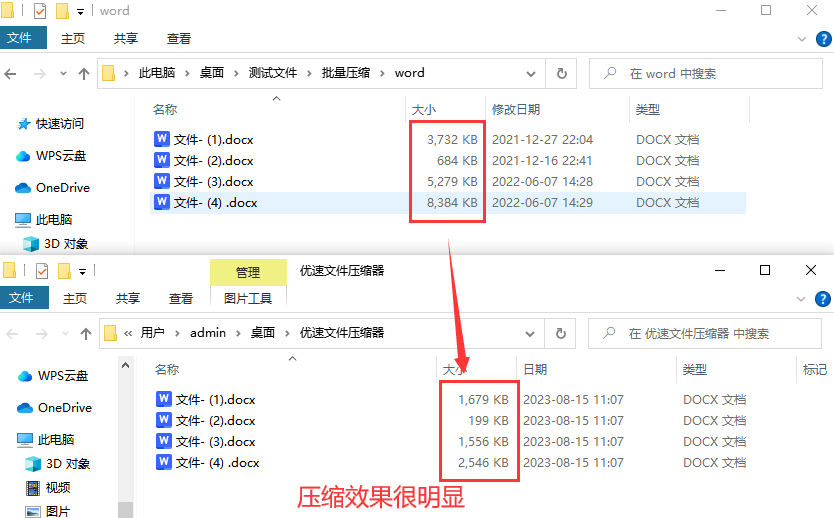Open 共享 tab in 优速文件压缩器 window
This screenshot has height=518, width=834.
[x=128, y=298]
